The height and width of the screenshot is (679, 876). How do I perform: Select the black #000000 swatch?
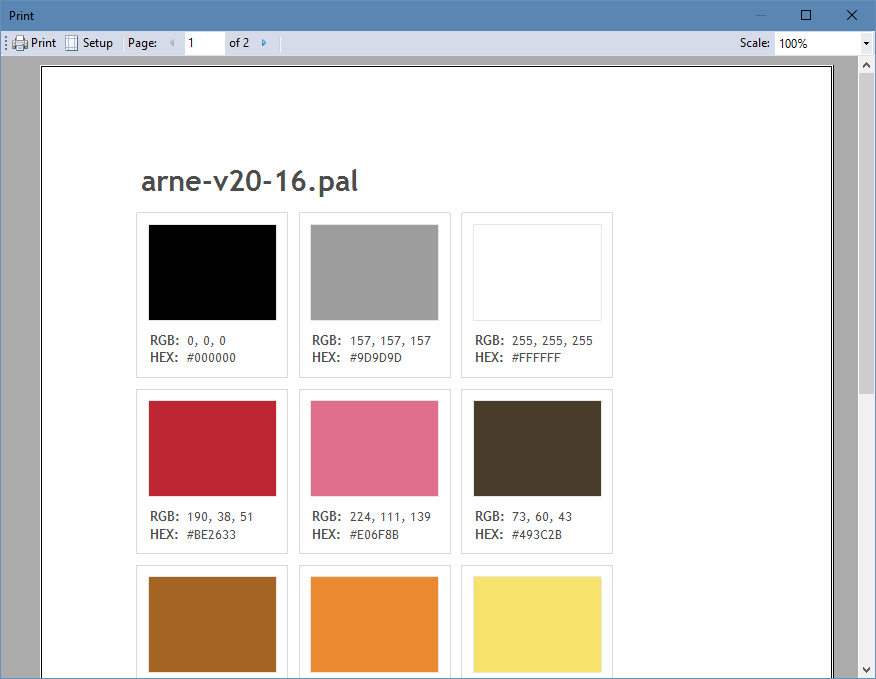(x=212, y=272)
